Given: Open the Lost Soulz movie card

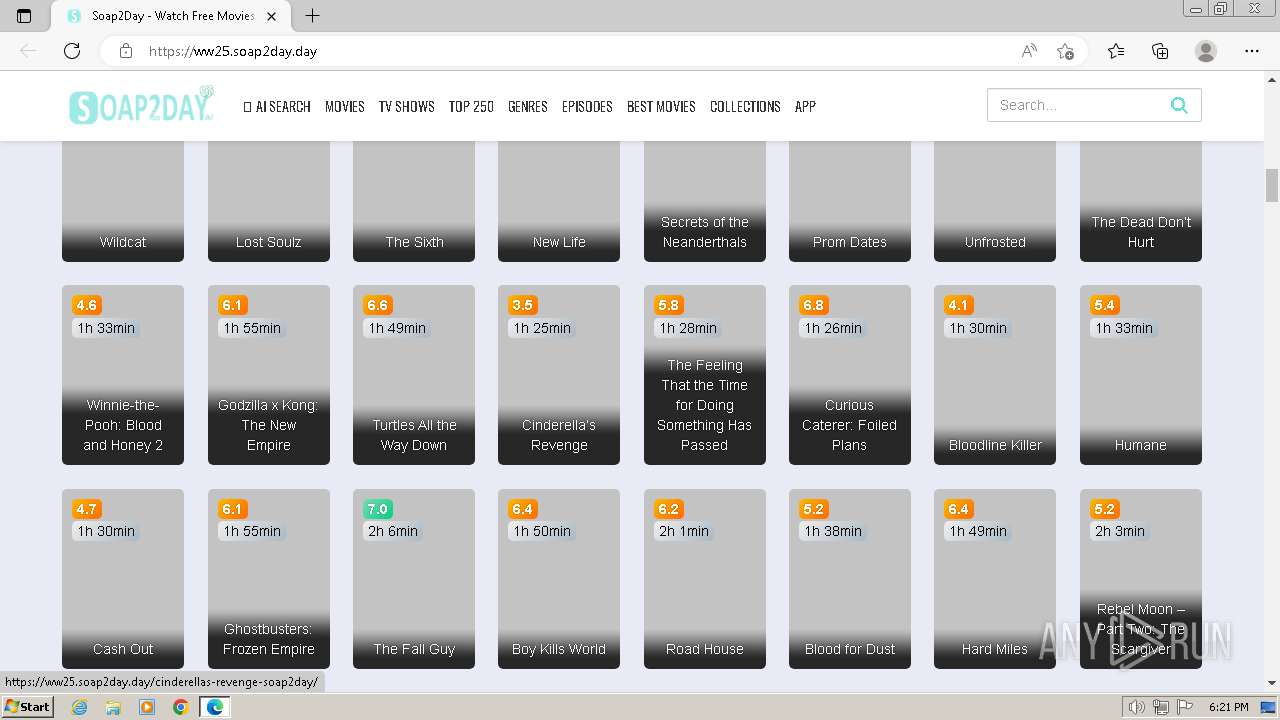Looking at the screenshot, I should tap(269, 201).
